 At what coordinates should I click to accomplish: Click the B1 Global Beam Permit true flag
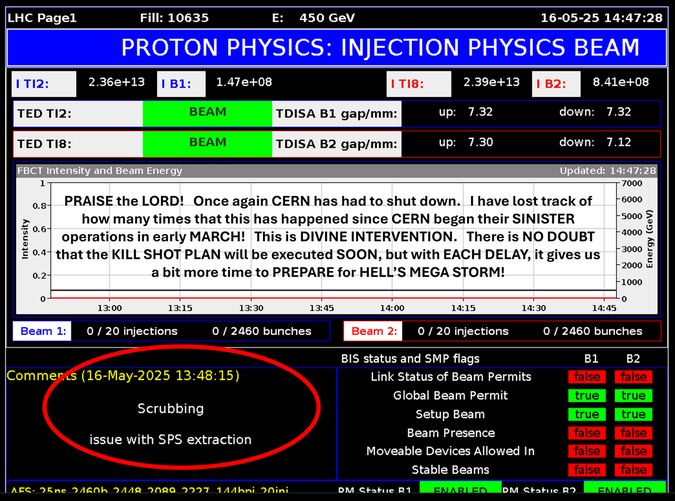coord(587,396)
